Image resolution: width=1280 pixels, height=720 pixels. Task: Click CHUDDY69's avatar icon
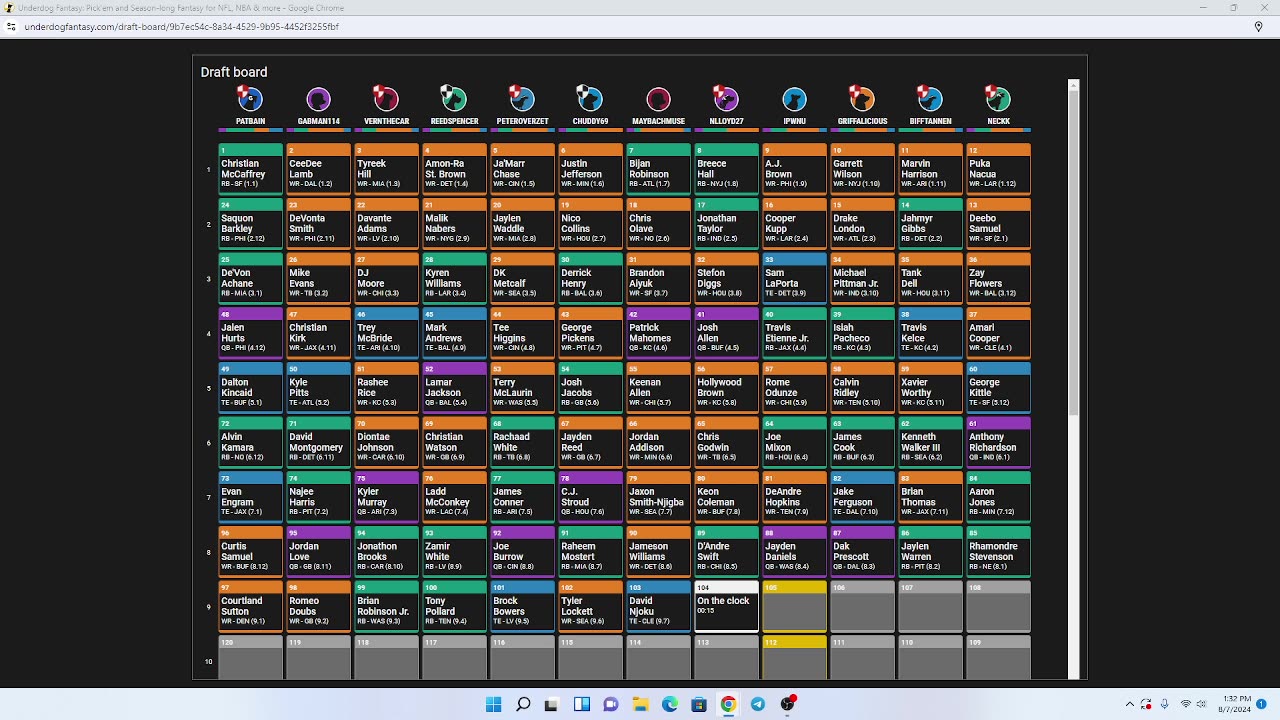click(x=590, y=99)
